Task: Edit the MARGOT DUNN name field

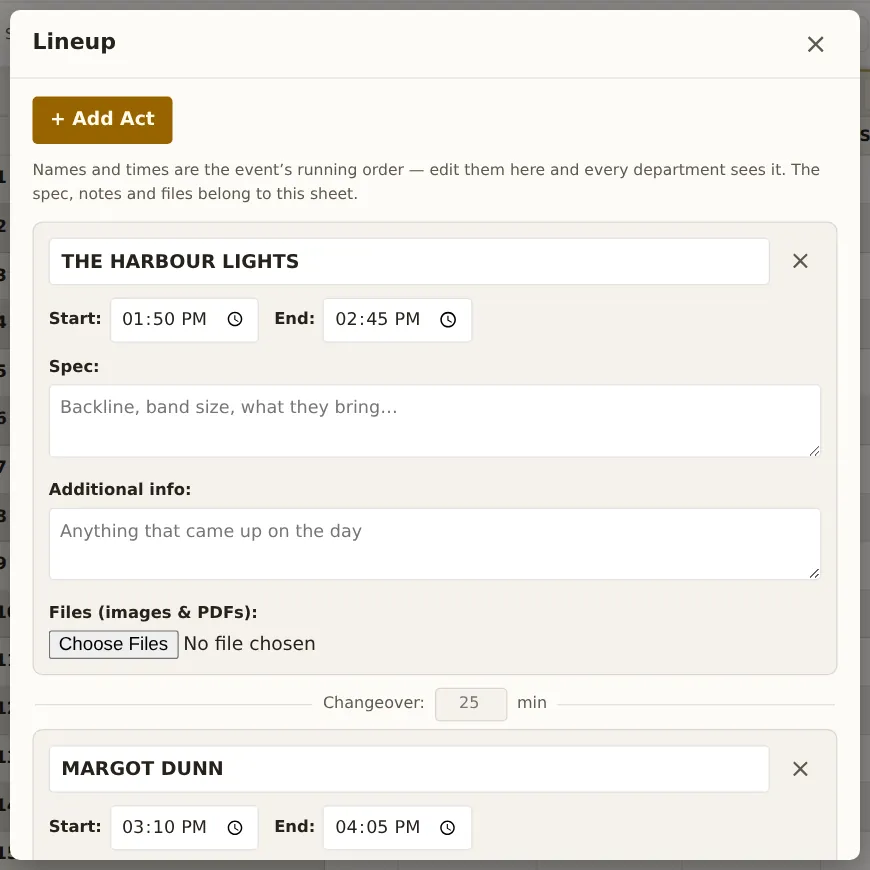Action: (x=409, y=769)
